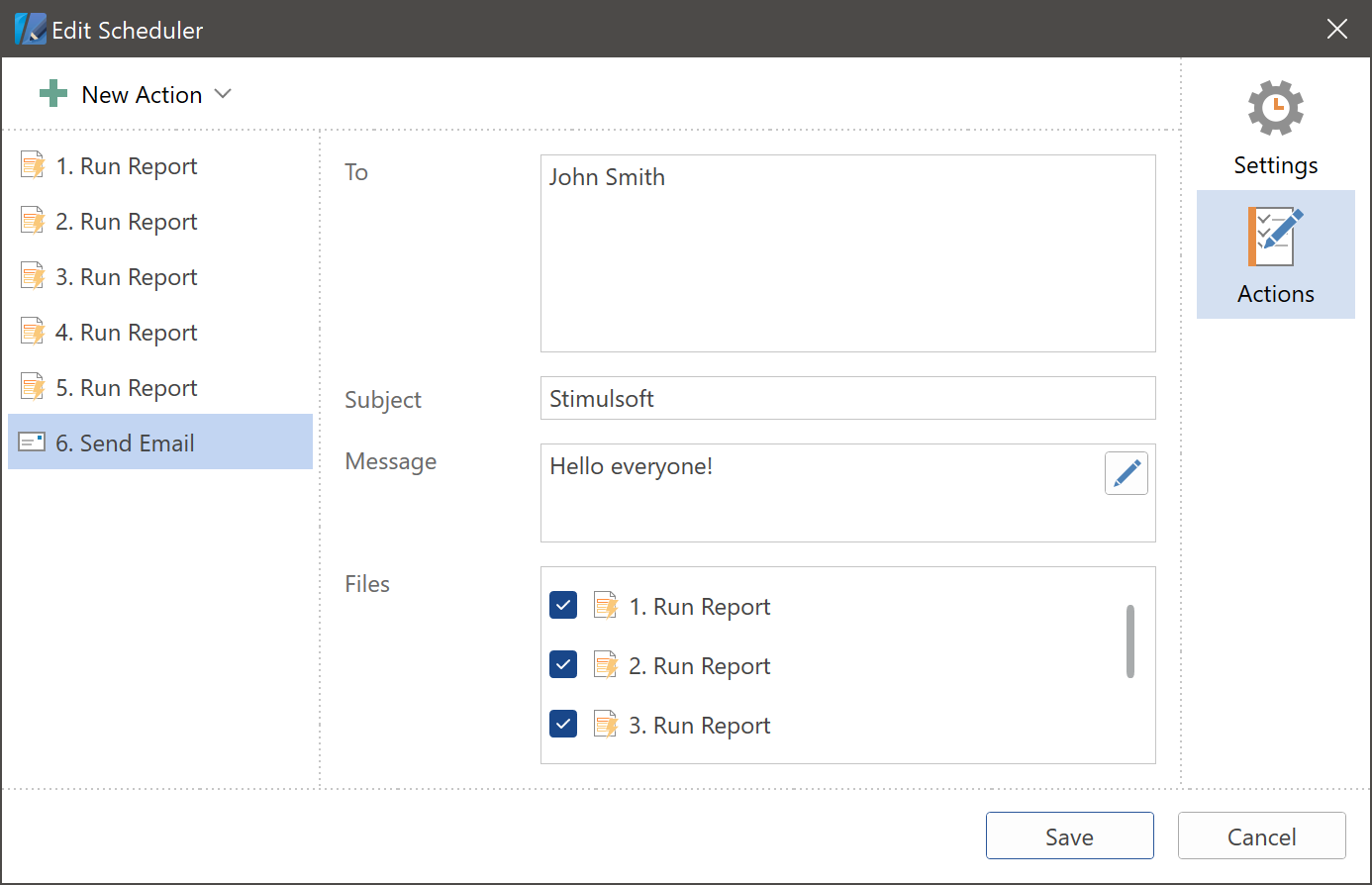1372x885 pixels.
Task: Click the "2. Run Report" text in Files
Action: (700, 666)
